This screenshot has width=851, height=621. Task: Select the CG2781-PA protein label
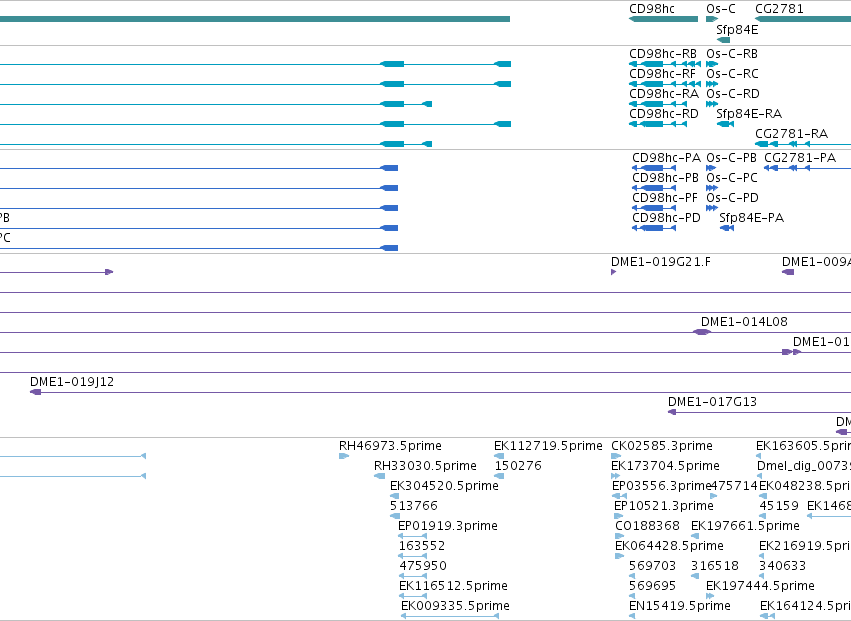click(x=800, y=158)
